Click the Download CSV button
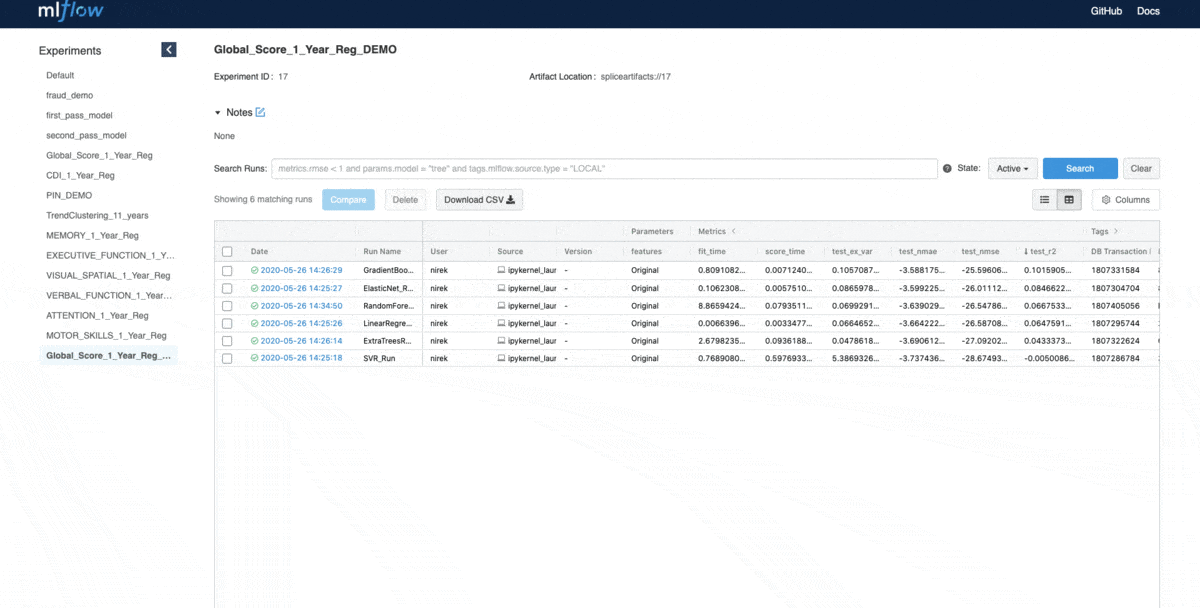 479,199
